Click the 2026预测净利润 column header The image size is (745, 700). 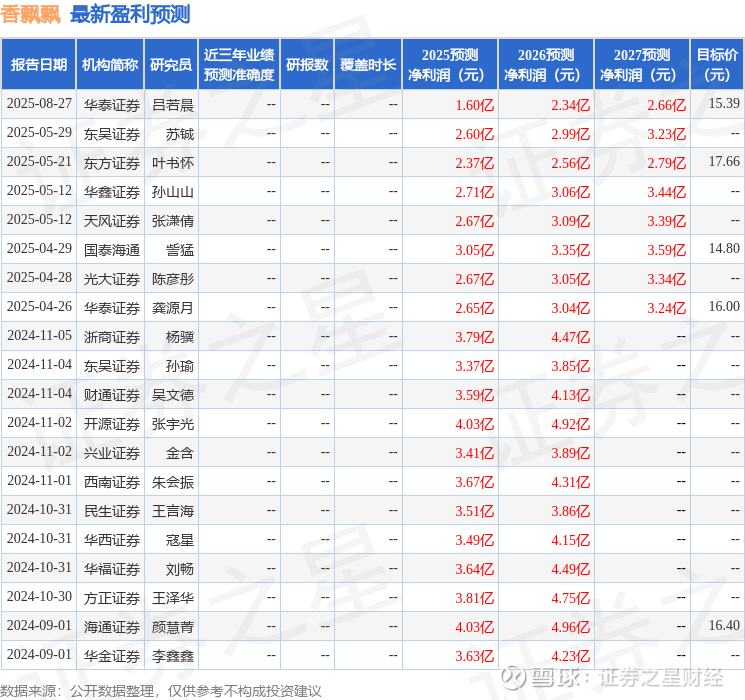coord(546,65)
